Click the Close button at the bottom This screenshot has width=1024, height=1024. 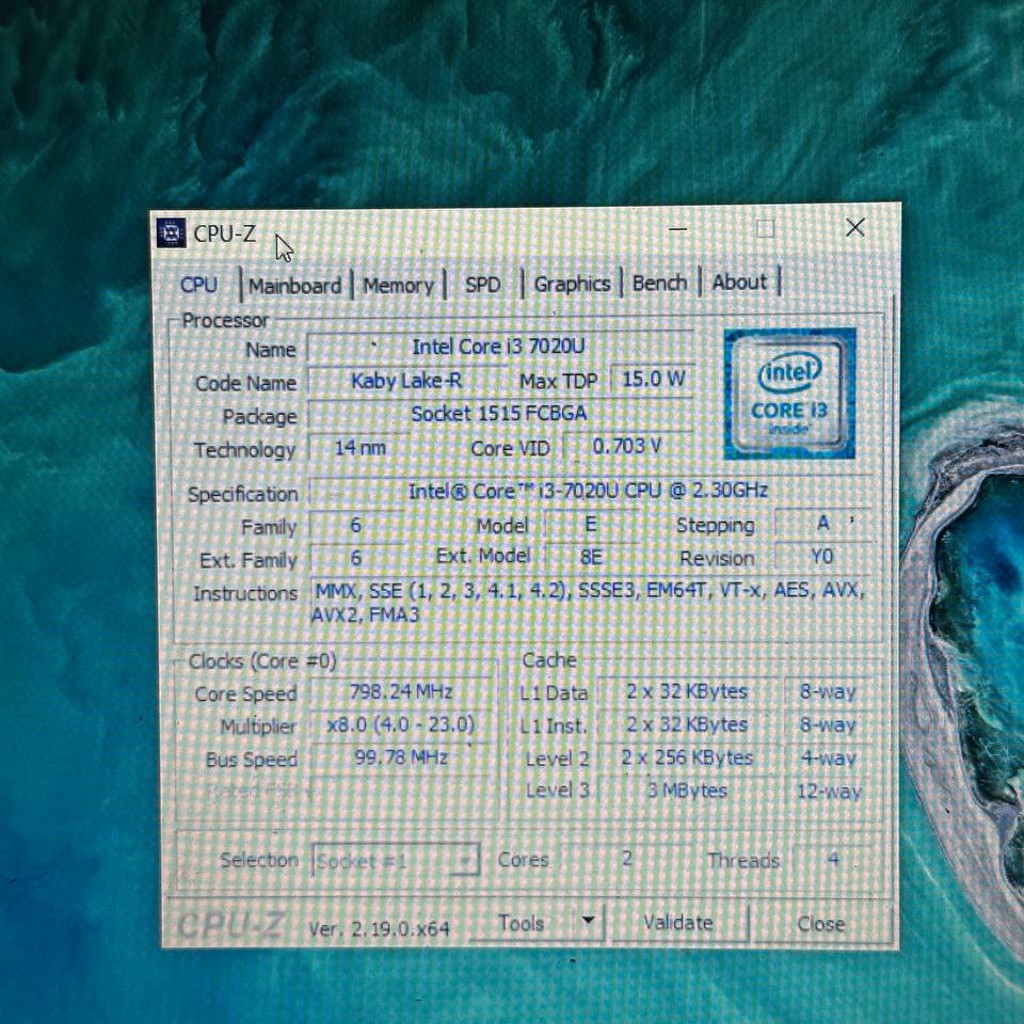[x=821, y=923]
